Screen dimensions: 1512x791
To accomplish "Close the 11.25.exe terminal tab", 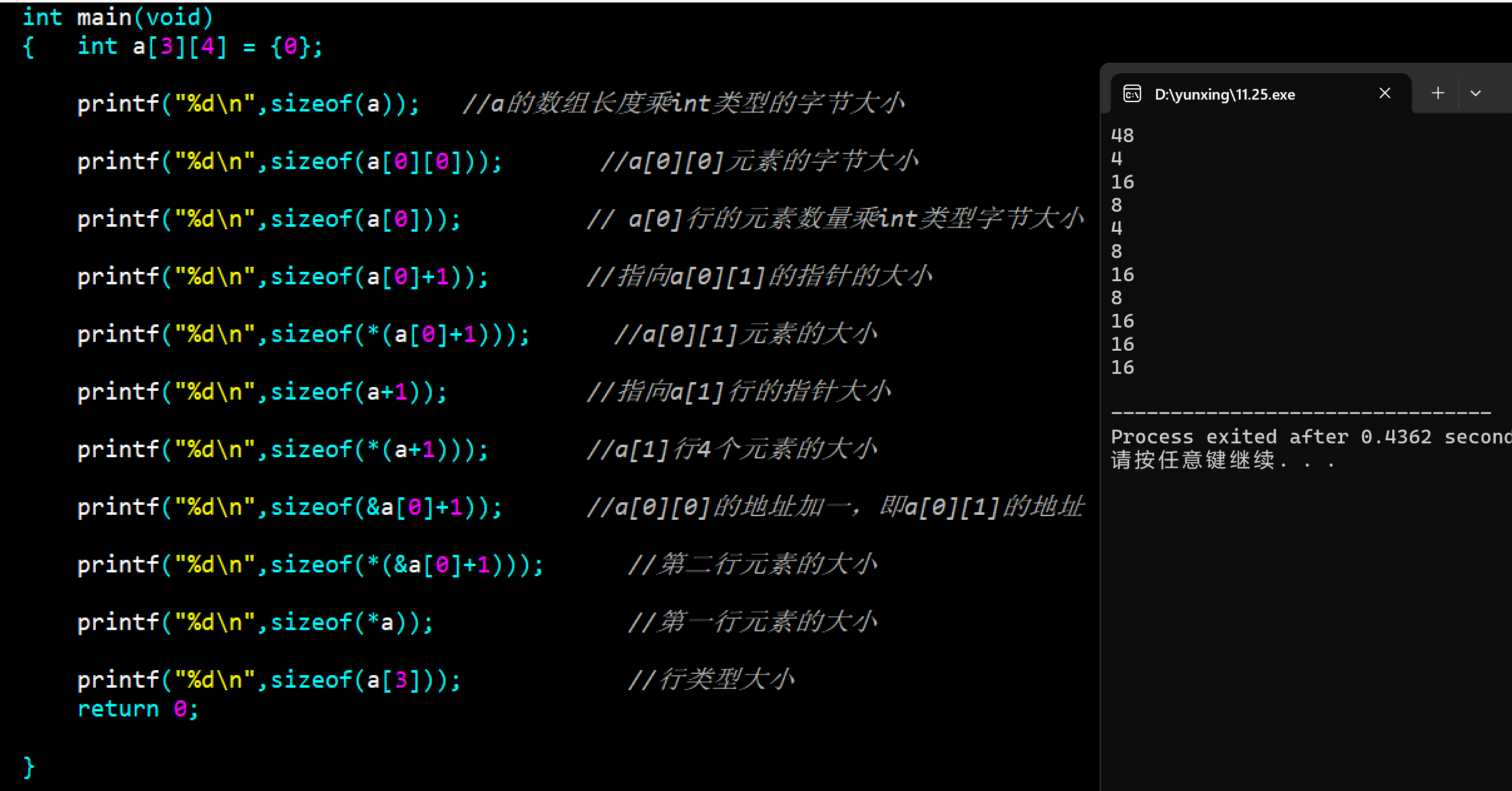I will [x=1384, y=93].
